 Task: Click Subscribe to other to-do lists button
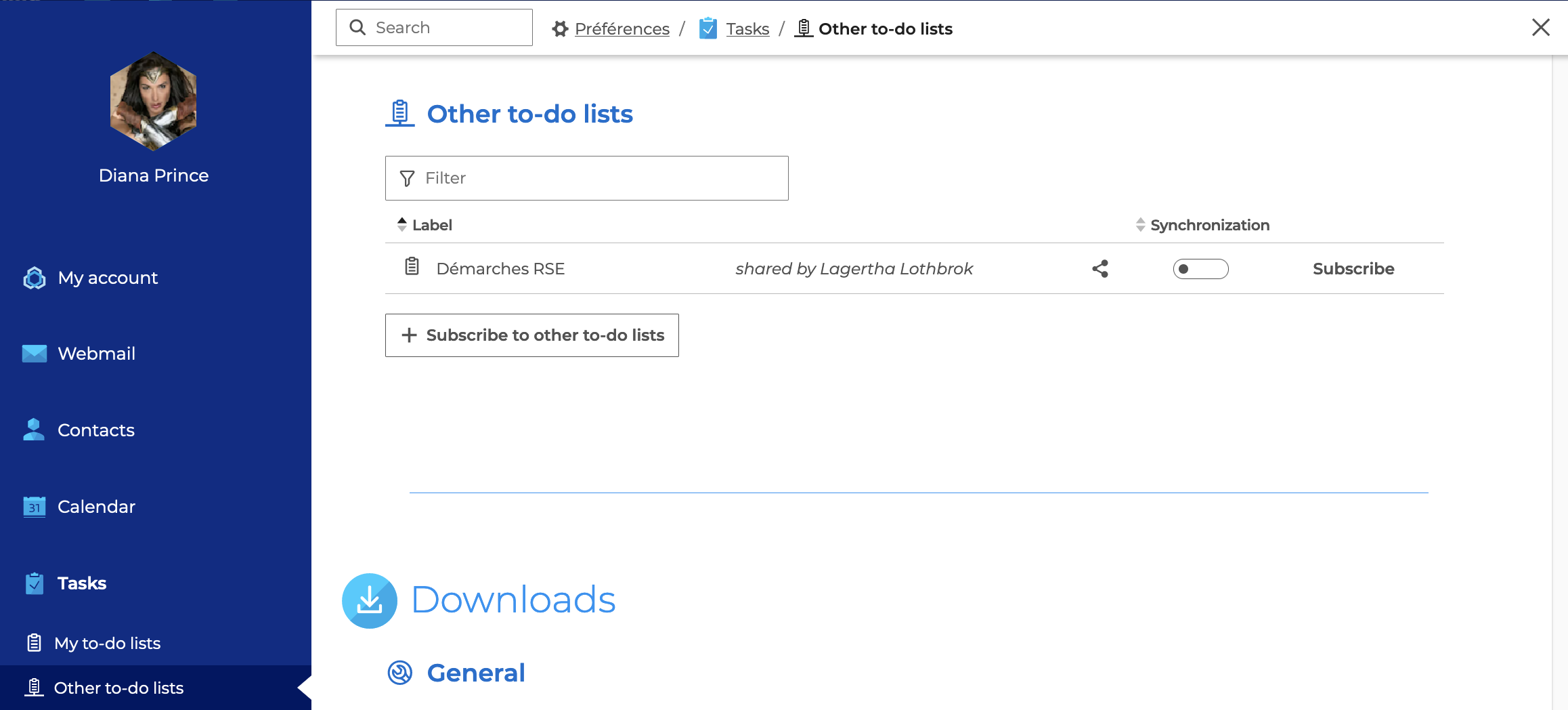[x=531, y=335]
